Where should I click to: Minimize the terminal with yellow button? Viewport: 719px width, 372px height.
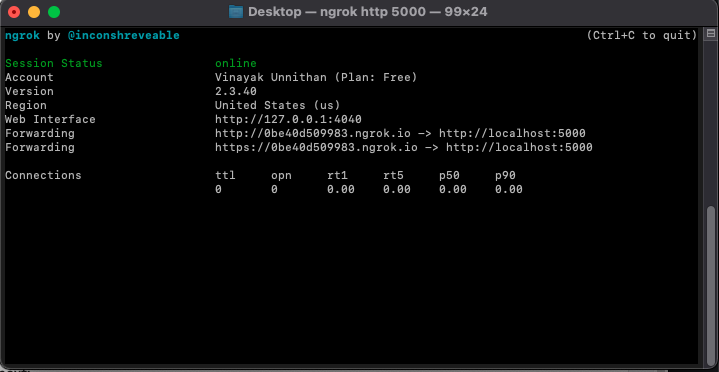pyautogui.click(x=34, y=12)
